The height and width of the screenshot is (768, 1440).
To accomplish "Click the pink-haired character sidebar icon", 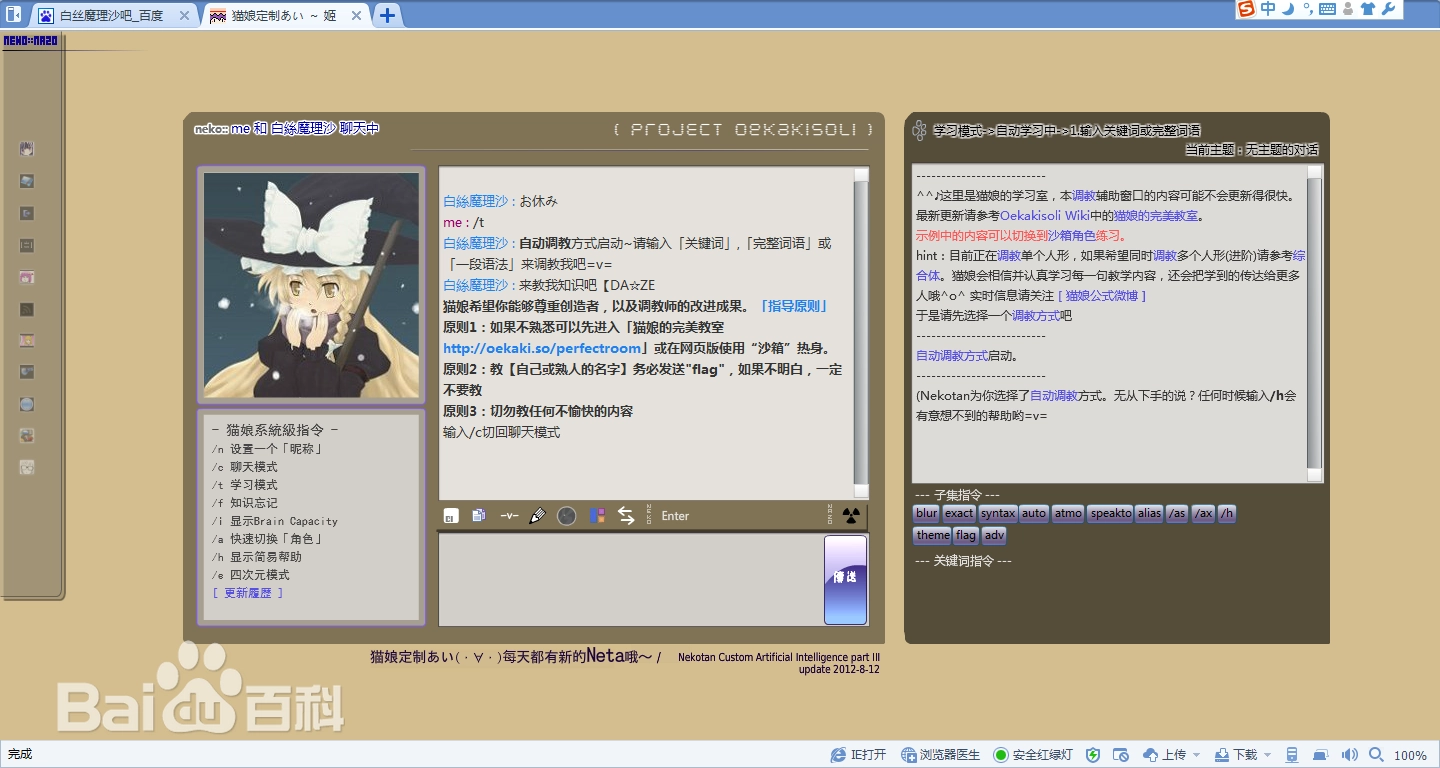I will [x=27, y=277].
